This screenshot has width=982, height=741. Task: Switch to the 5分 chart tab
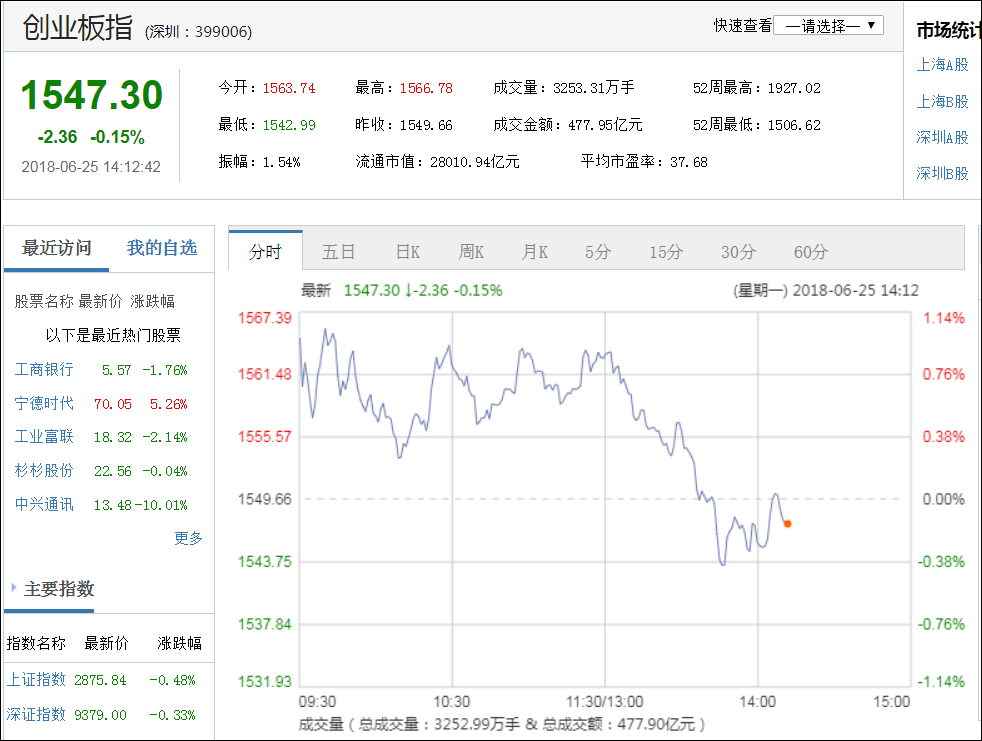(598, 252)
